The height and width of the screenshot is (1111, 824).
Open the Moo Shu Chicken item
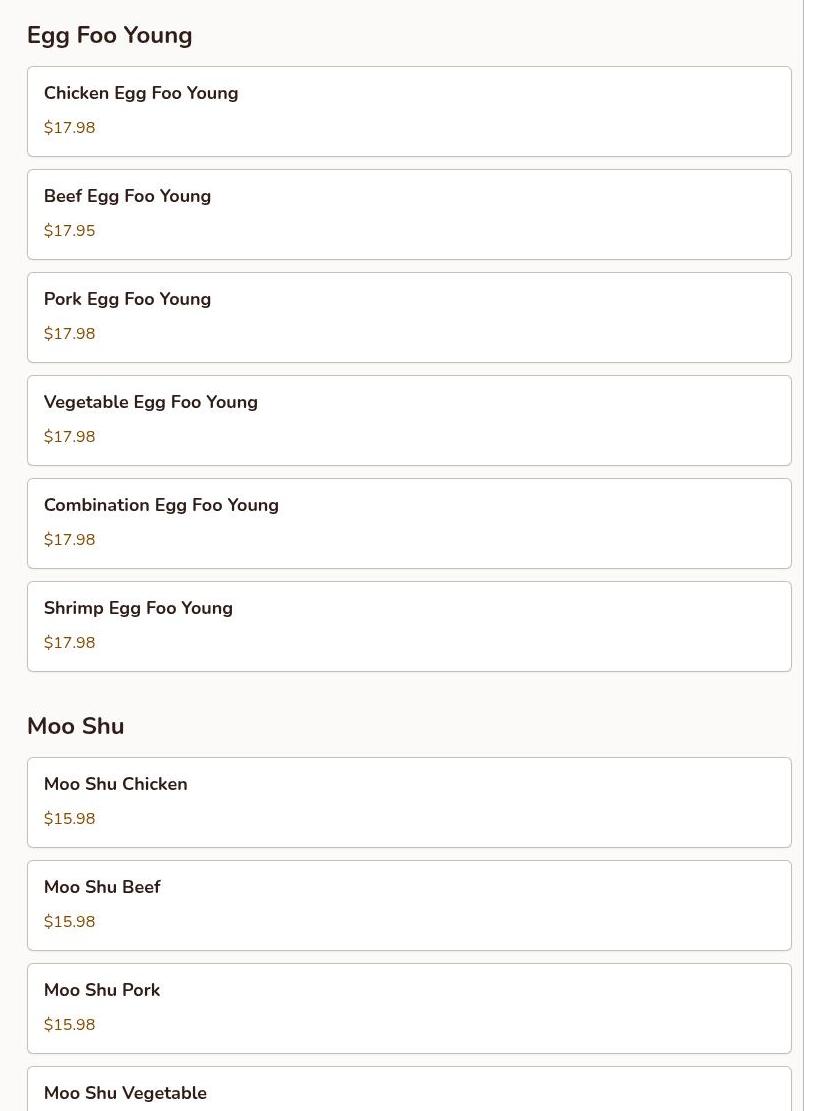click(115, 784)
